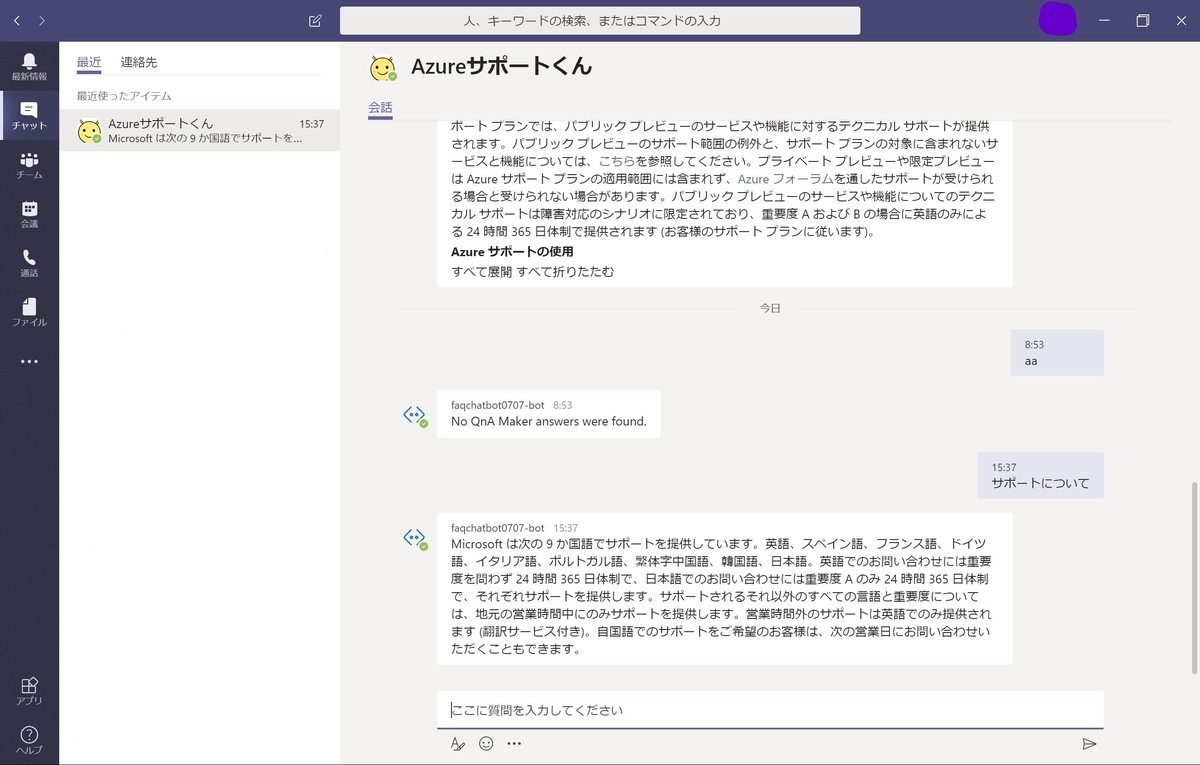Select the 会話 tab under Azureサポートくん

pos(380,105)
